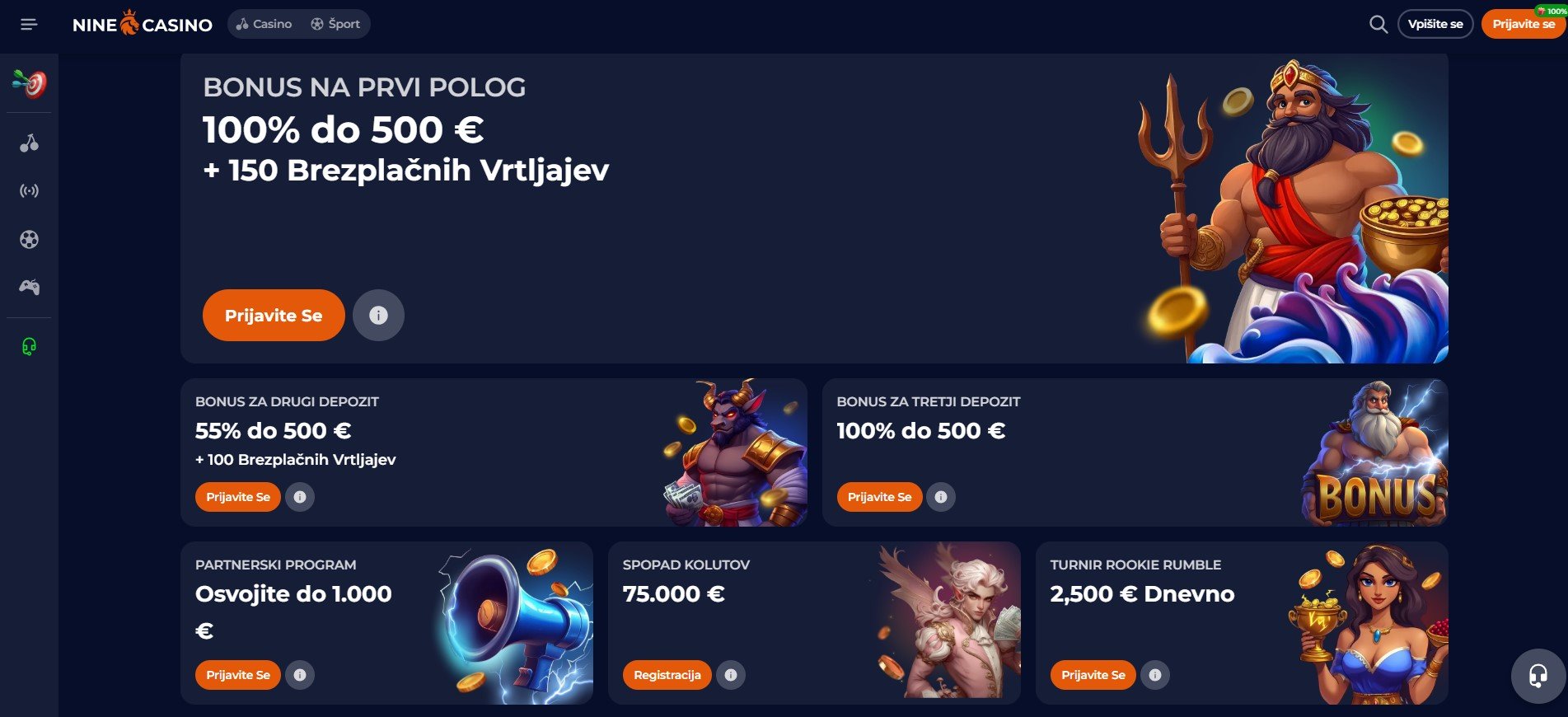Show info for second deposit bonus

click(300, 497)
